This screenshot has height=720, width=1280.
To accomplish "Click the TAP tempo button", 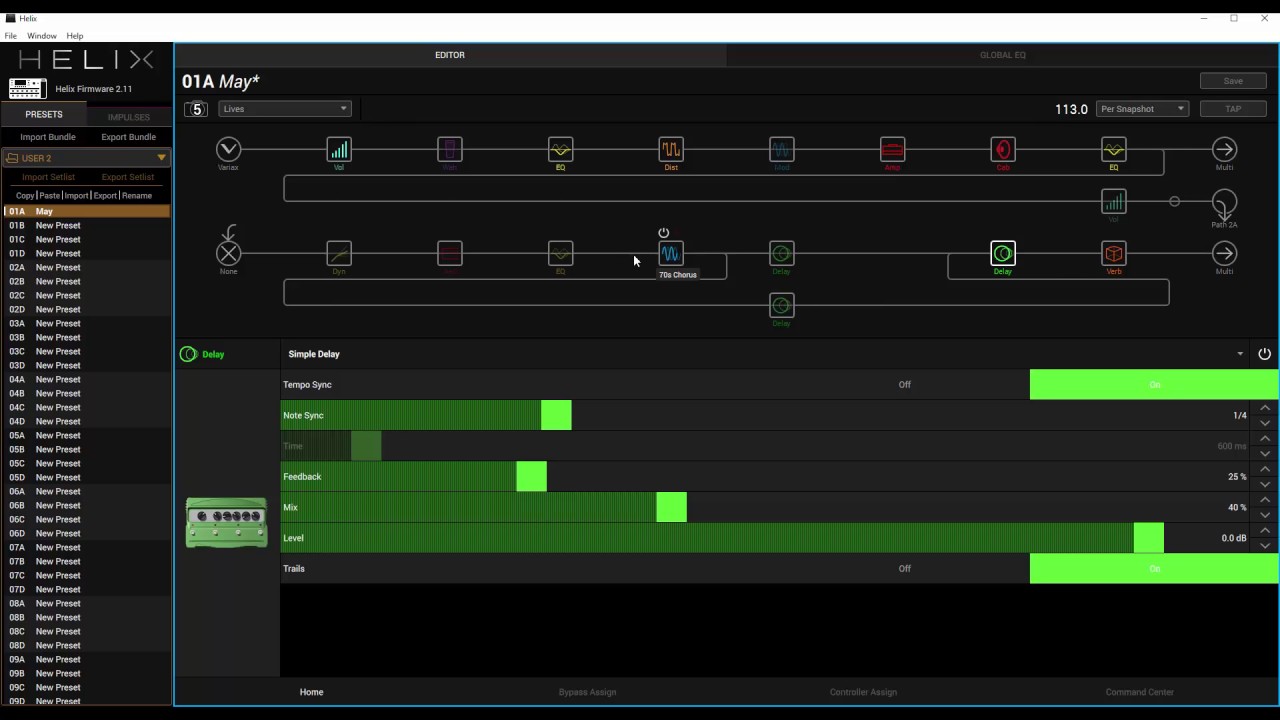I will click(1233, 109).
